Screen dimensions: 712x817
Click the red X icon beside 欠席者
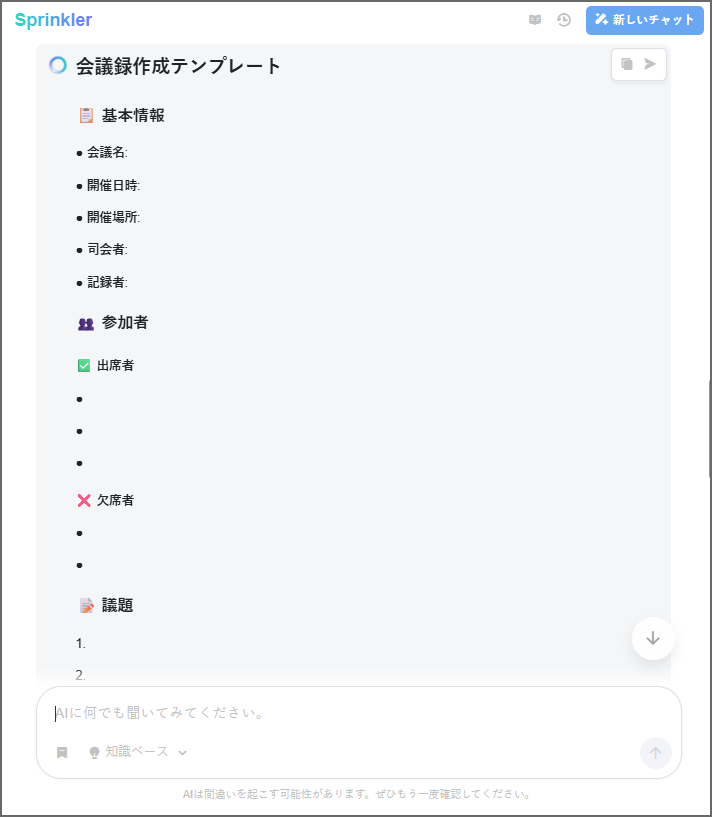(84, 500)
